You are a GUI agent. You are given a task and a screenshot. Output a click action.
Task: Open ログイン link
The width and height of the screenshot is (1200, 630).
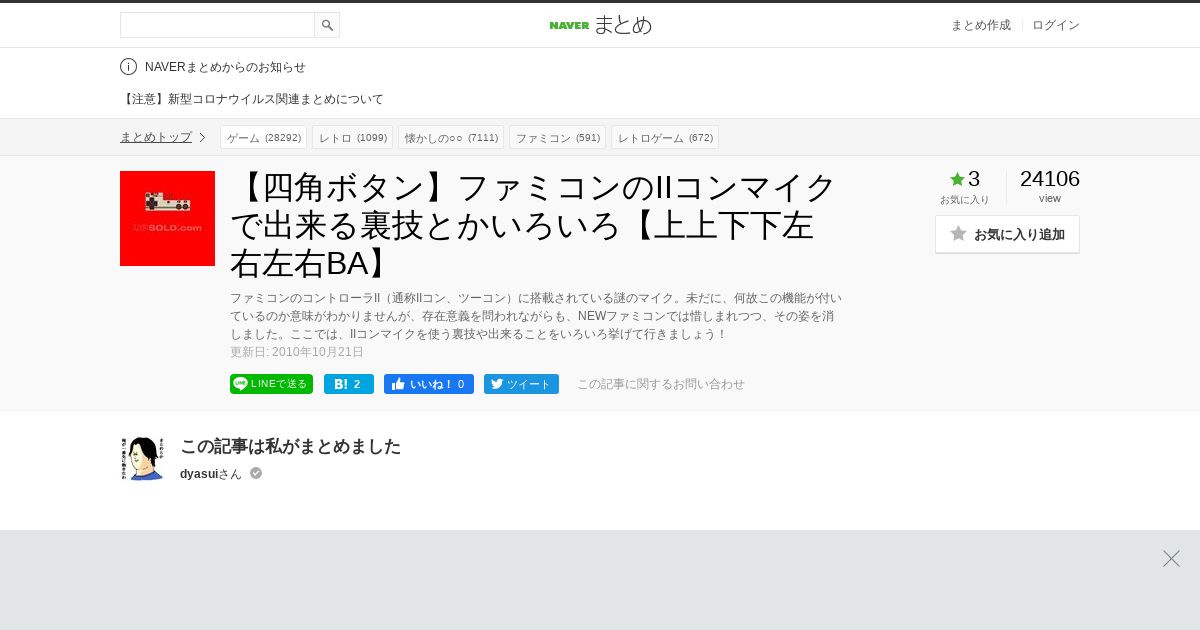pyautogui.click(x=1056, y=25)
